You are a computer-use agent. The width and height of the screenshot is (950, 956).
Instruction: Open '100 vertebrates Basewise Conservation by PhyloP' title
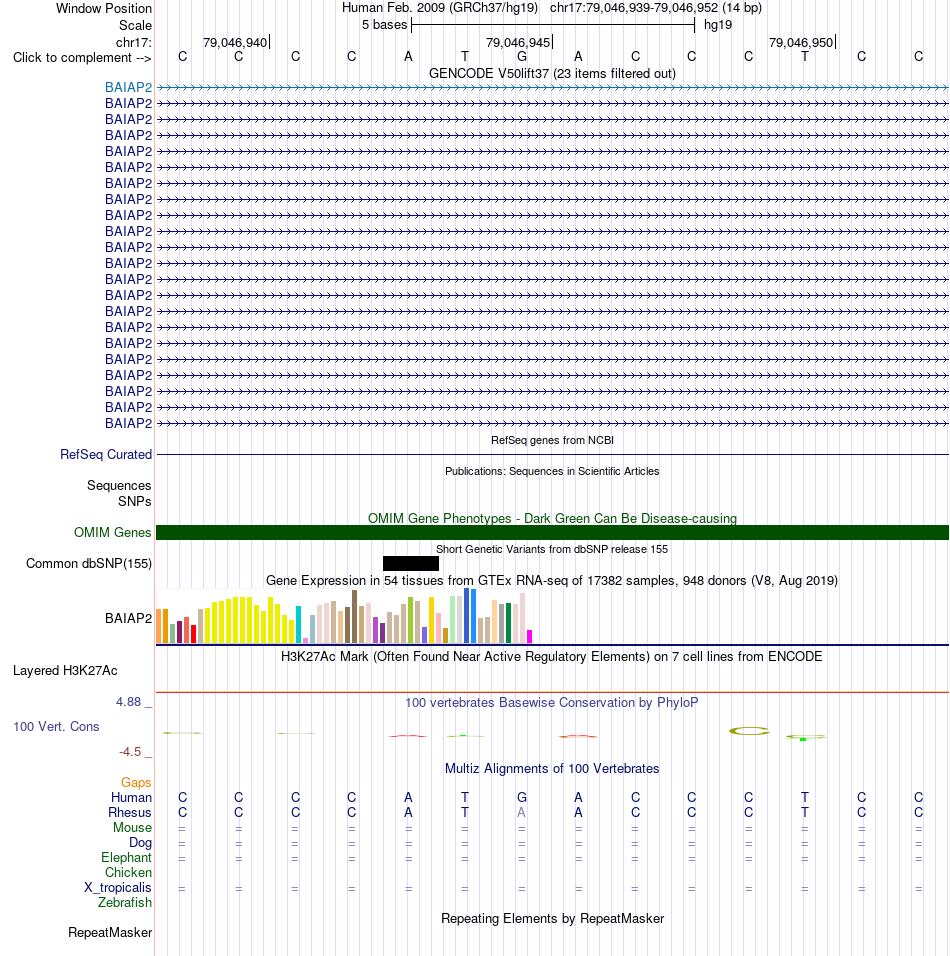point(552,702)
